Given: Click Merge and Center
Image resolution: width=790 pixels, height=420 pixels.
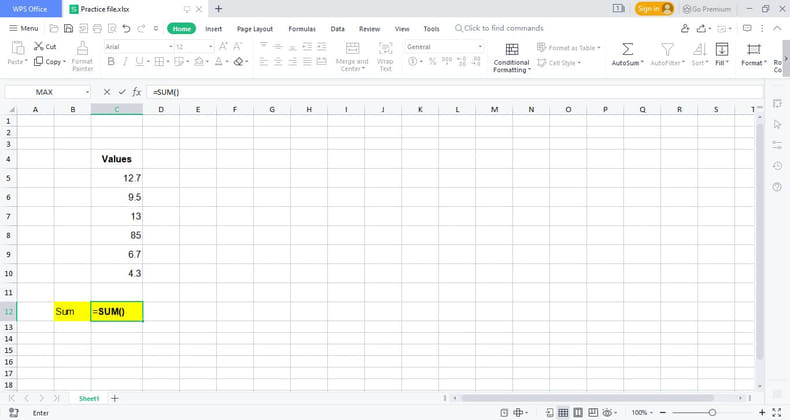Looking at the screenshot, I should pyautogui.click(x=352, y=56).
